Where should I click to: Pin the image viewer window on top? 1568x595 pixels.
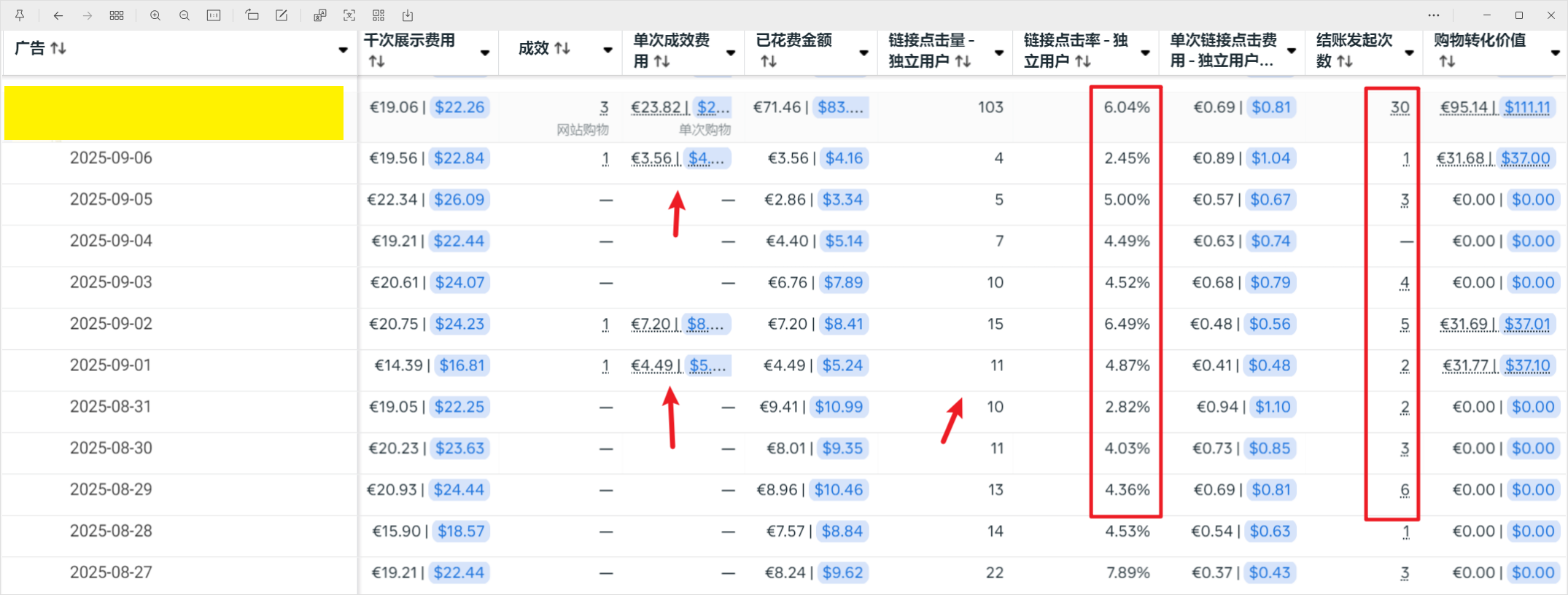20,15
